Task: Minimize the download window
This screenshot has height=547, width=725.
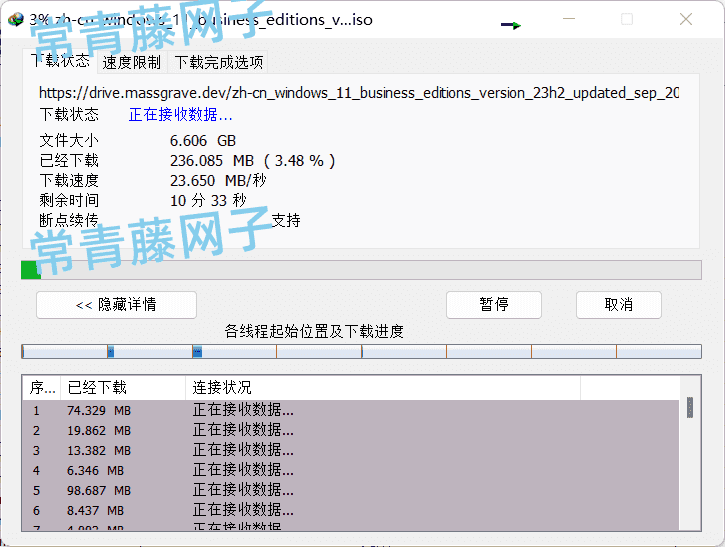Action: pos(569,19)
